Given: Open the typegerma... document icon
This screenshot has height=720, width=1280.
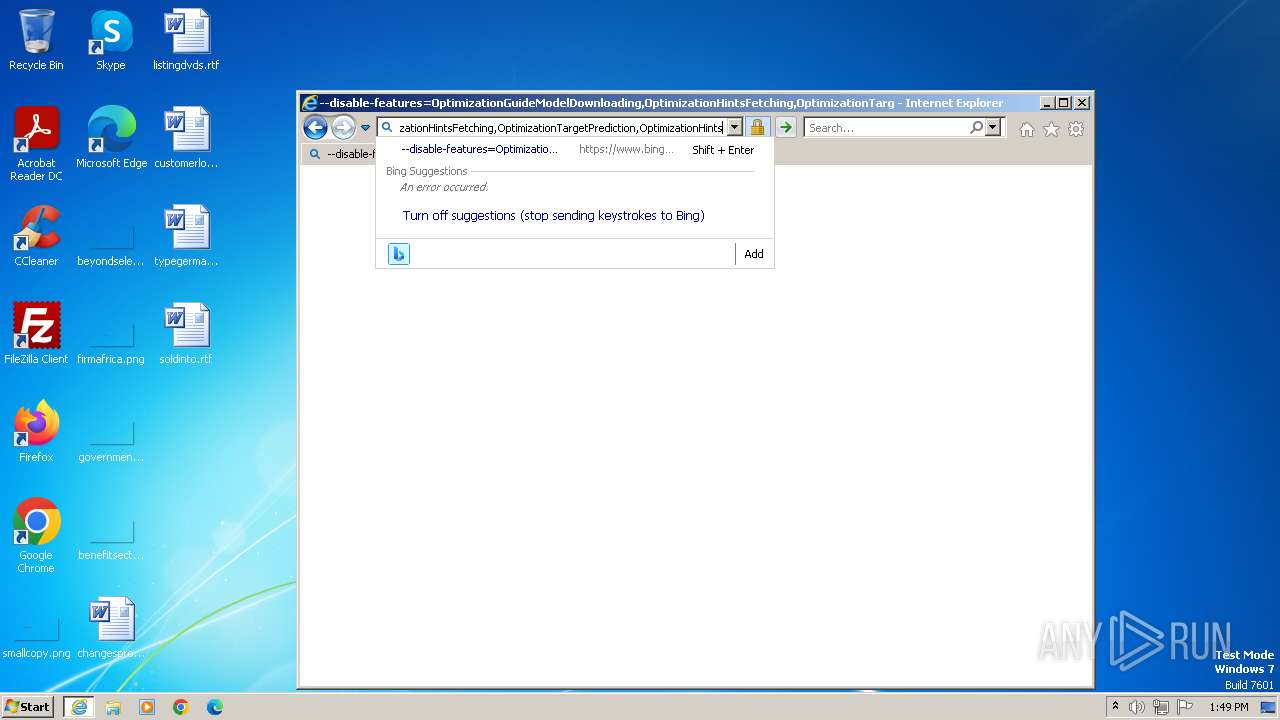Looking at the screenshot, I should 186,236.
